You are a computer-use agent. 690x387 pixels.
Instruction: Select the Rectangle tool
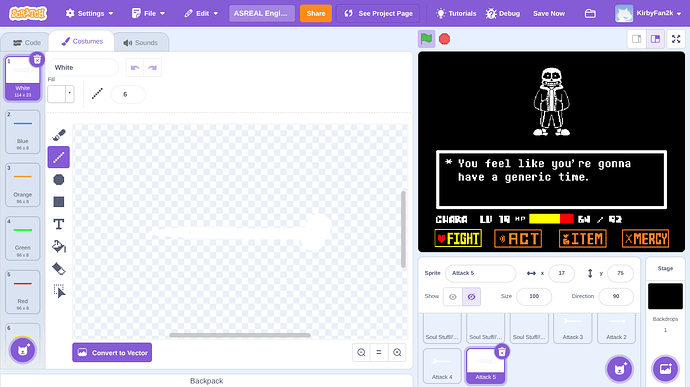[59, 202]
